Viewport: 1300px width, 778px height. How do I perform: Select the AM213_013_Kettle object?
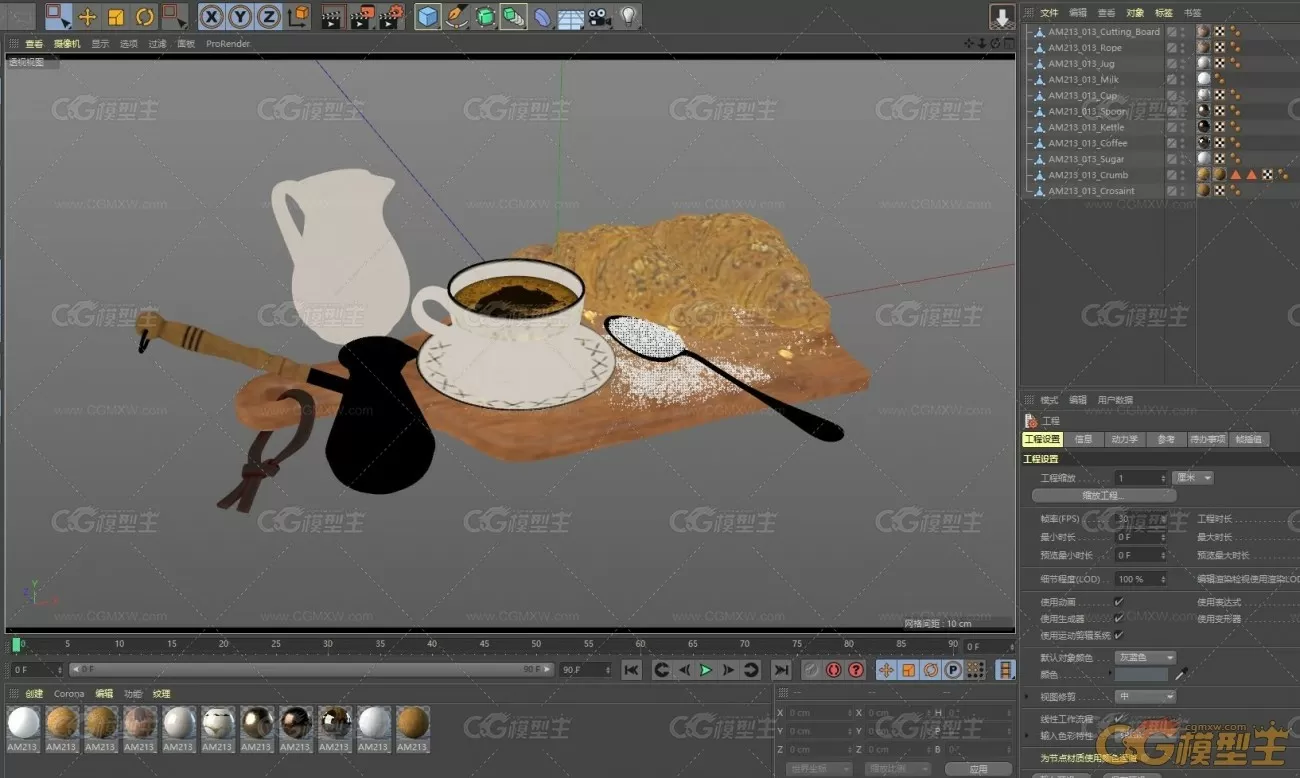point(1086,127)
